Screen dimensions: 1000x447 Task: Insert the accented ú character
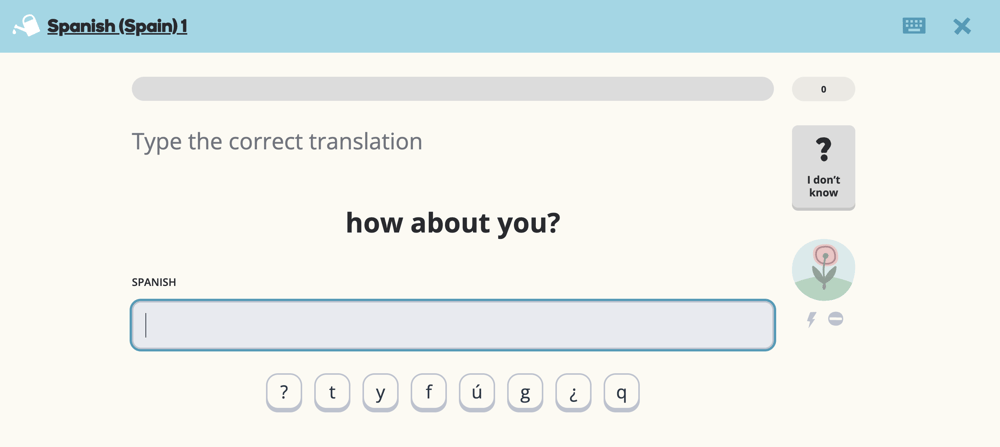tap(477, 393)
